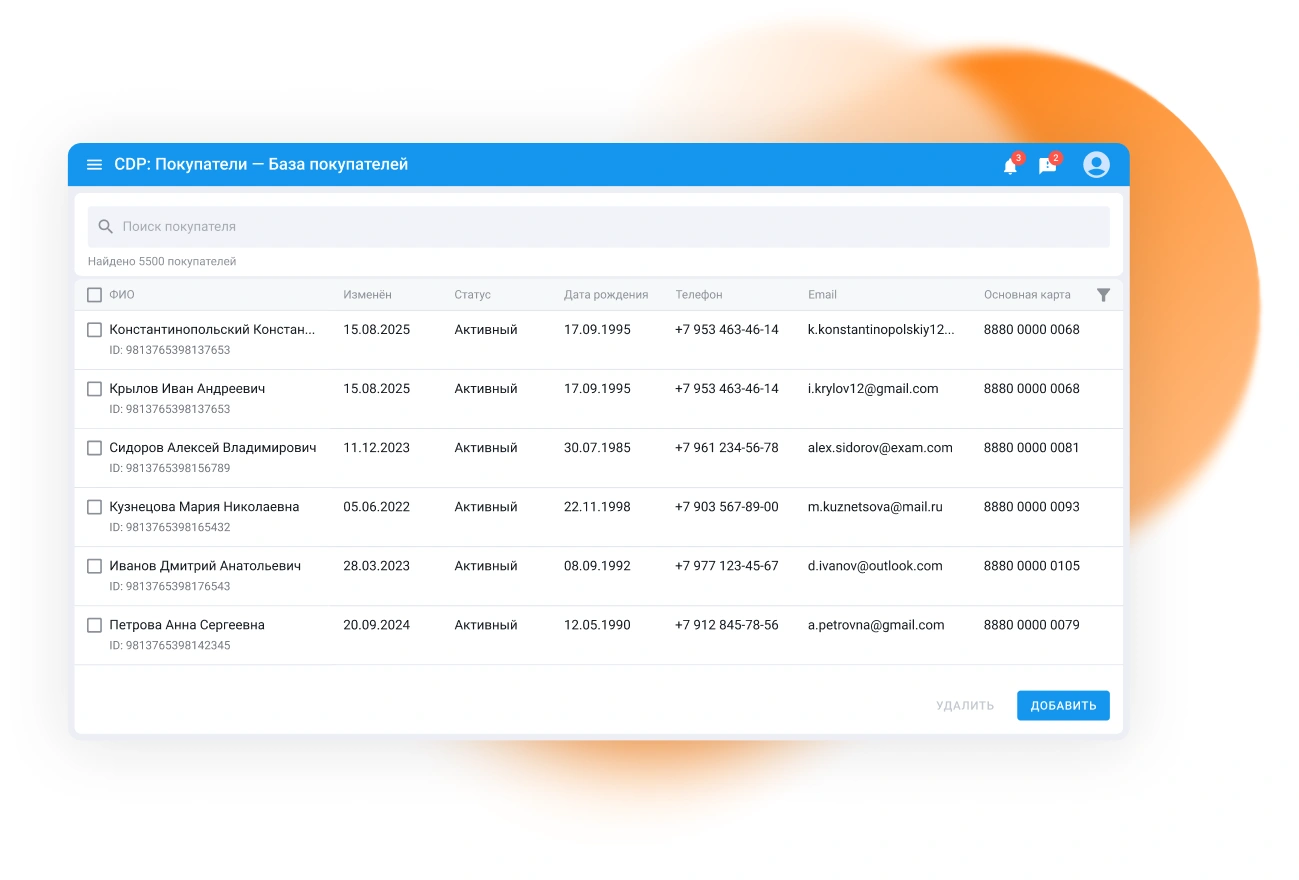Open messages icon with 2 unread
The width and height of the screenshot is (1299, 880).
[1047, 166]
